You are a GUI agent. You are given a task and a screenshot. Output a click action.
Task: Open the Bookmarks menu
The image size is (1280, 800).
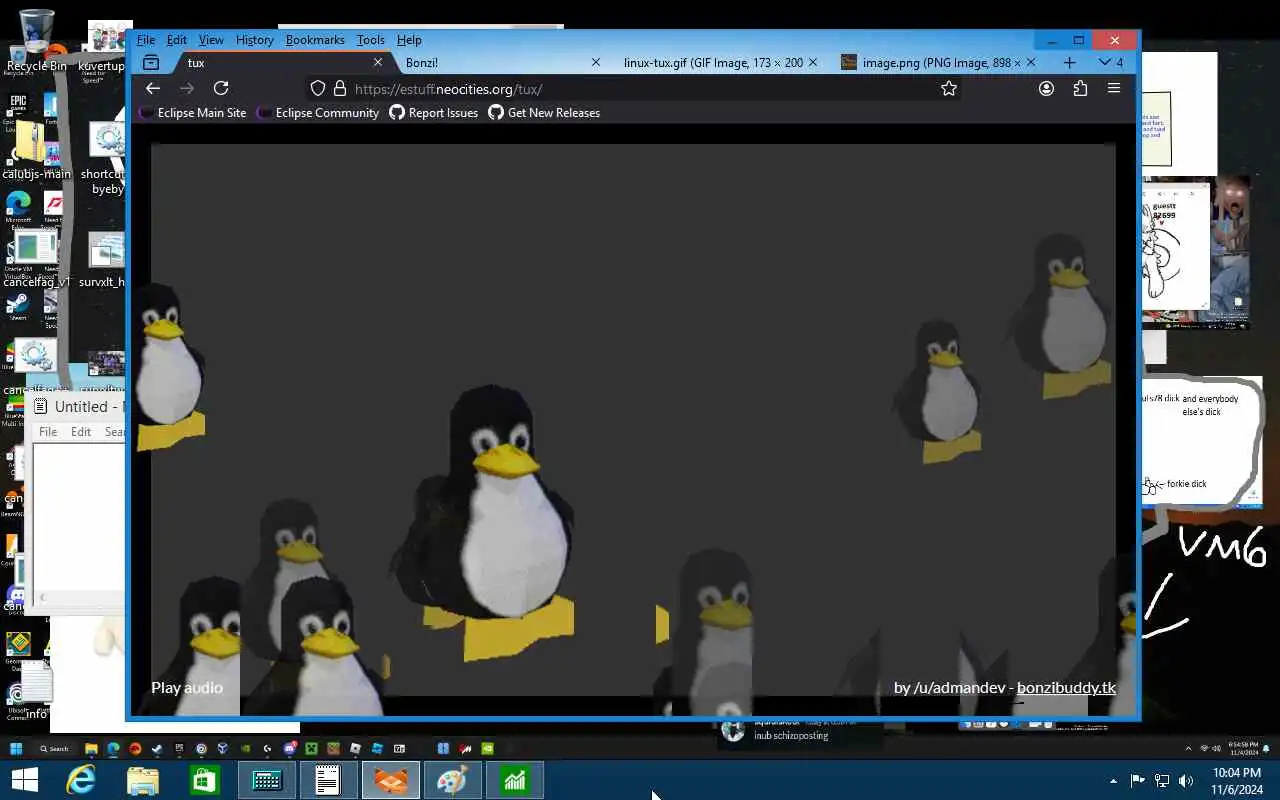[x=315, y=40]
